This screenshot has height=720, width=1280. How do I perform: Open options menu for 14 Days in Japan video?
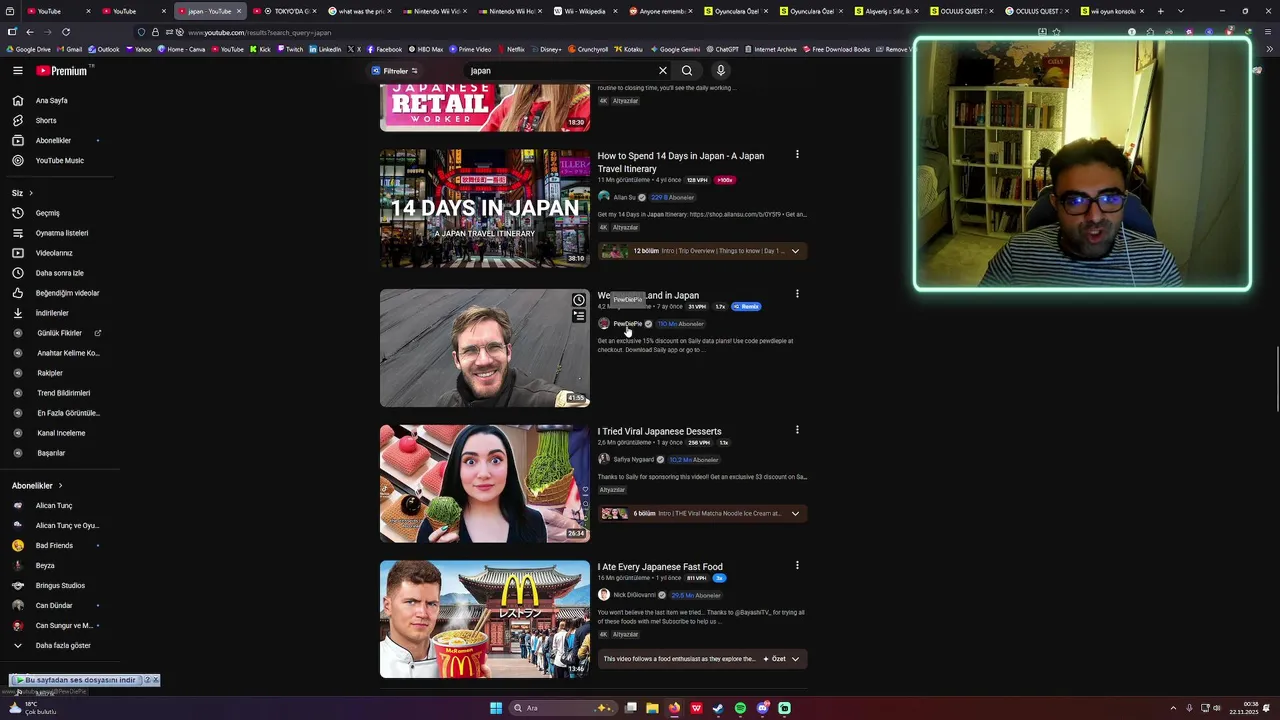pos(797,155)
